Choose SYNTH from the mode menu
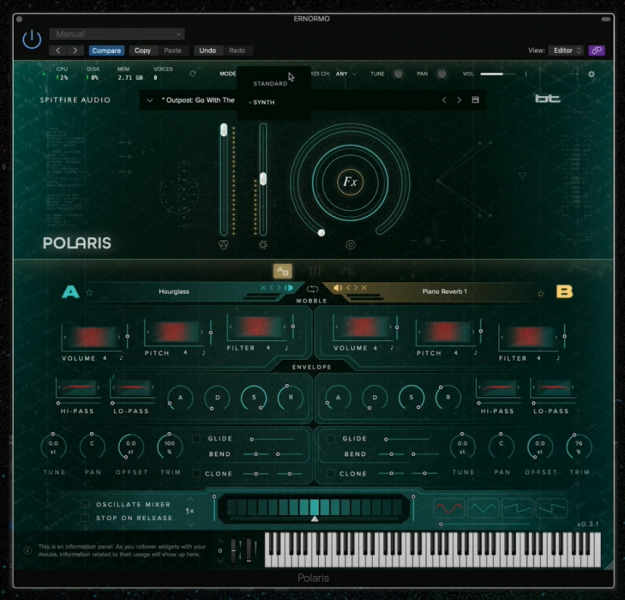This screenshot has height=600, width=625. (263, 102)
